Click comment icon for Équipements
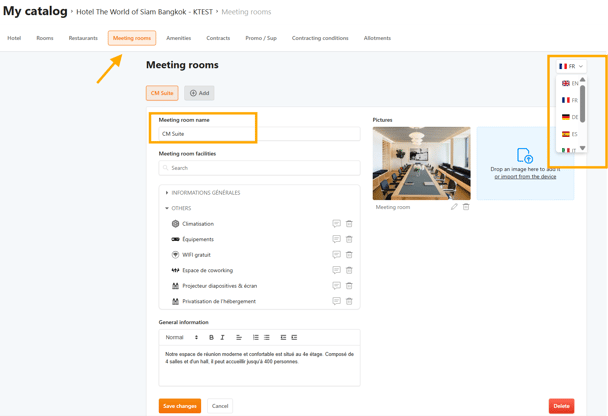 click(x=336, y=239)
